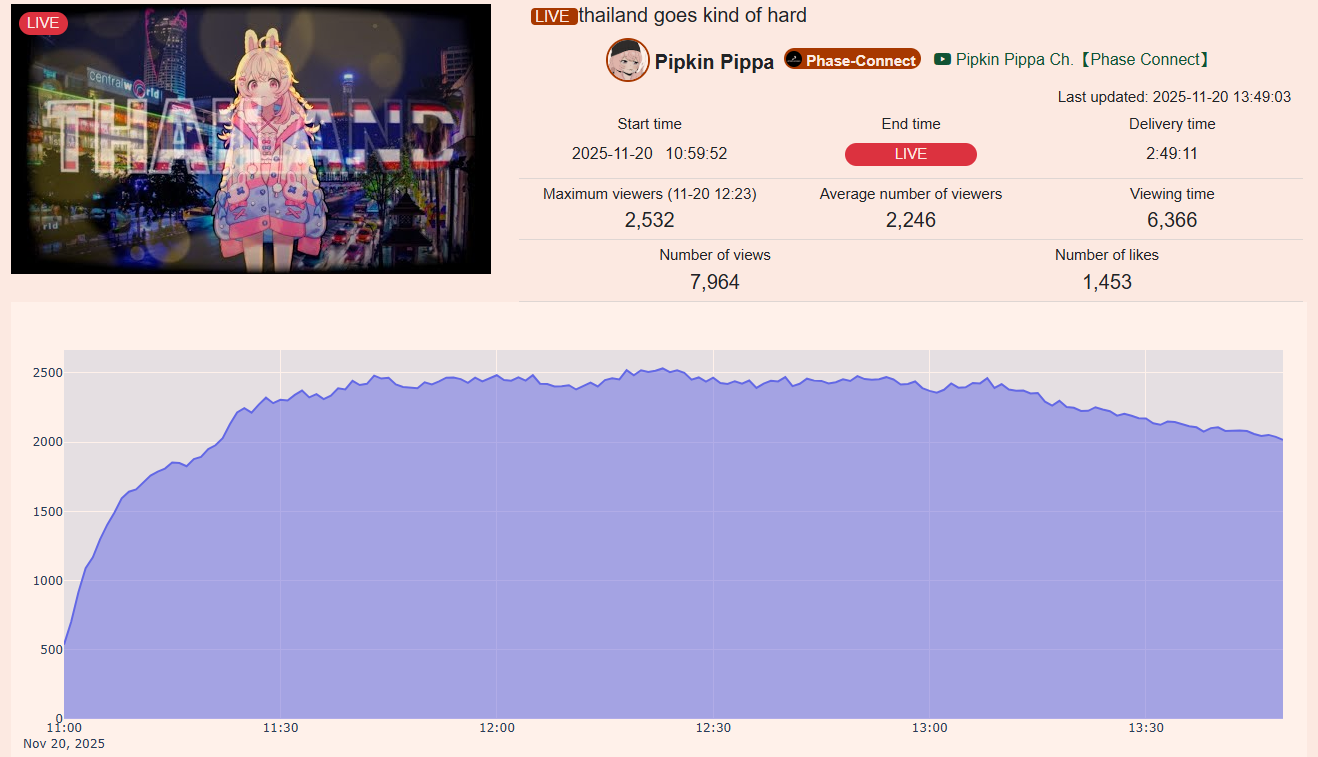Click the 12:30 tick on the chart axis
The image size is (1318, 757).
[x=713, y=728]
